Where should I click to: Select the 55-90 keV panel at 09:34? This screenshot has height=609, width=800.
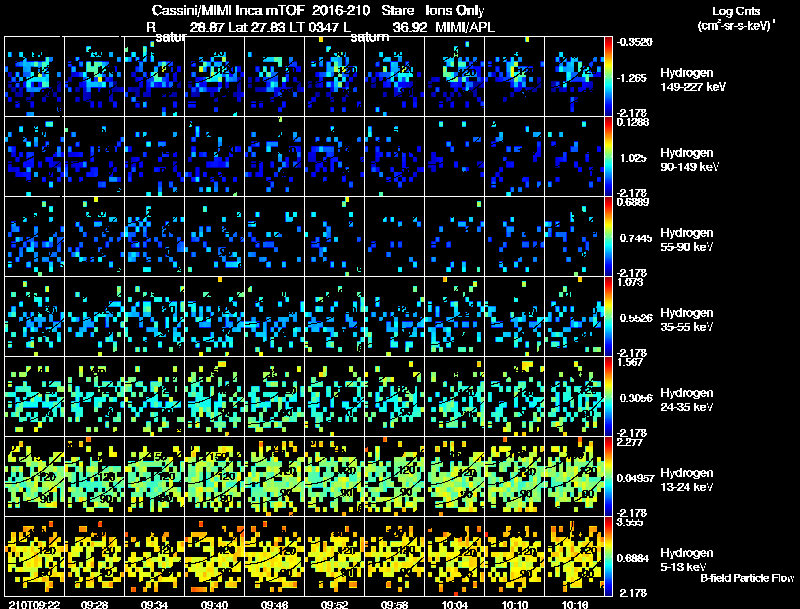tap(155, 236)
